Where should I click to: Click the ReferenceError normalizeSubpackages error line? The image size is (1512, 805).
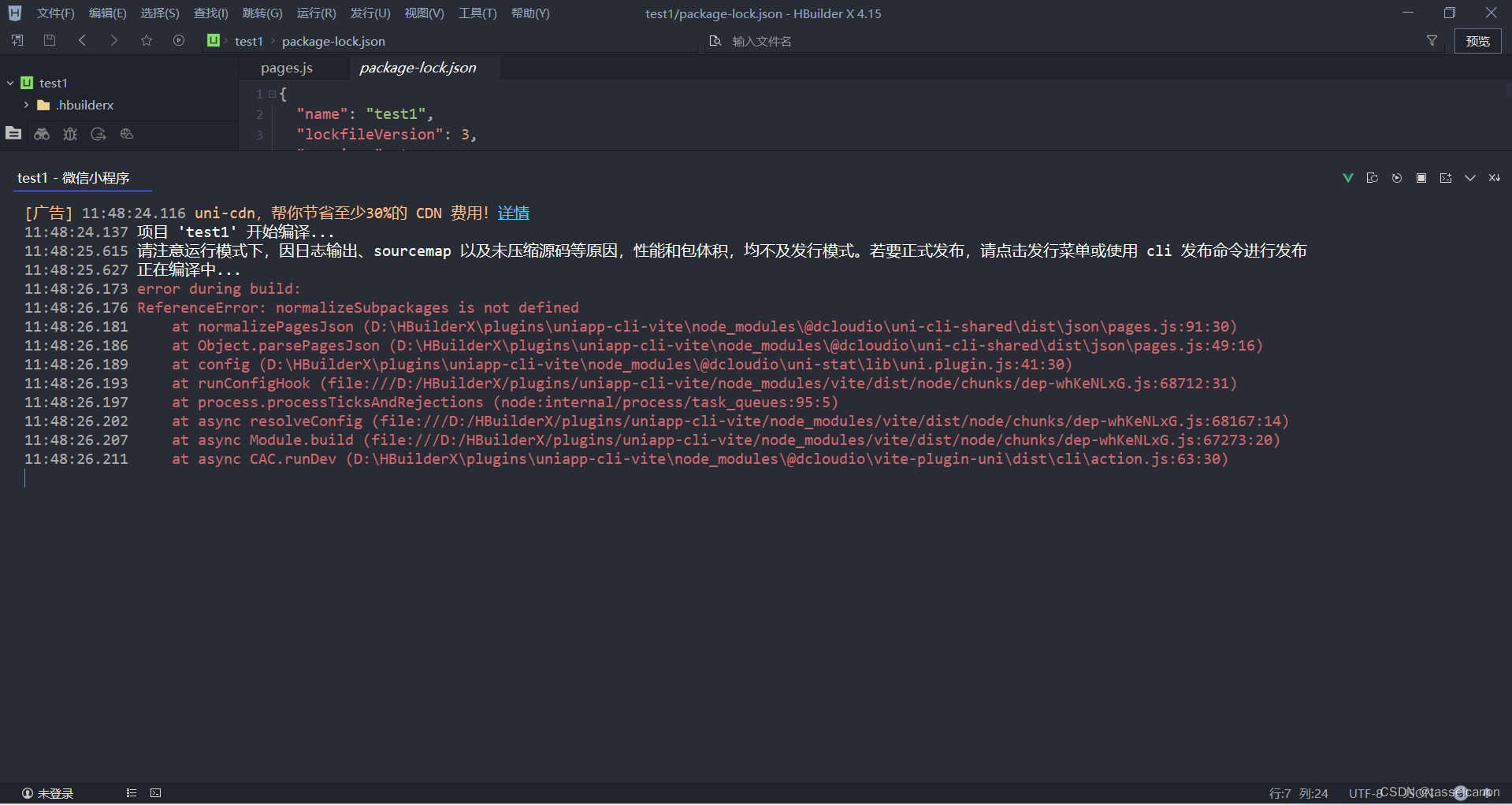pyautogui.click(x=358, y=307)
